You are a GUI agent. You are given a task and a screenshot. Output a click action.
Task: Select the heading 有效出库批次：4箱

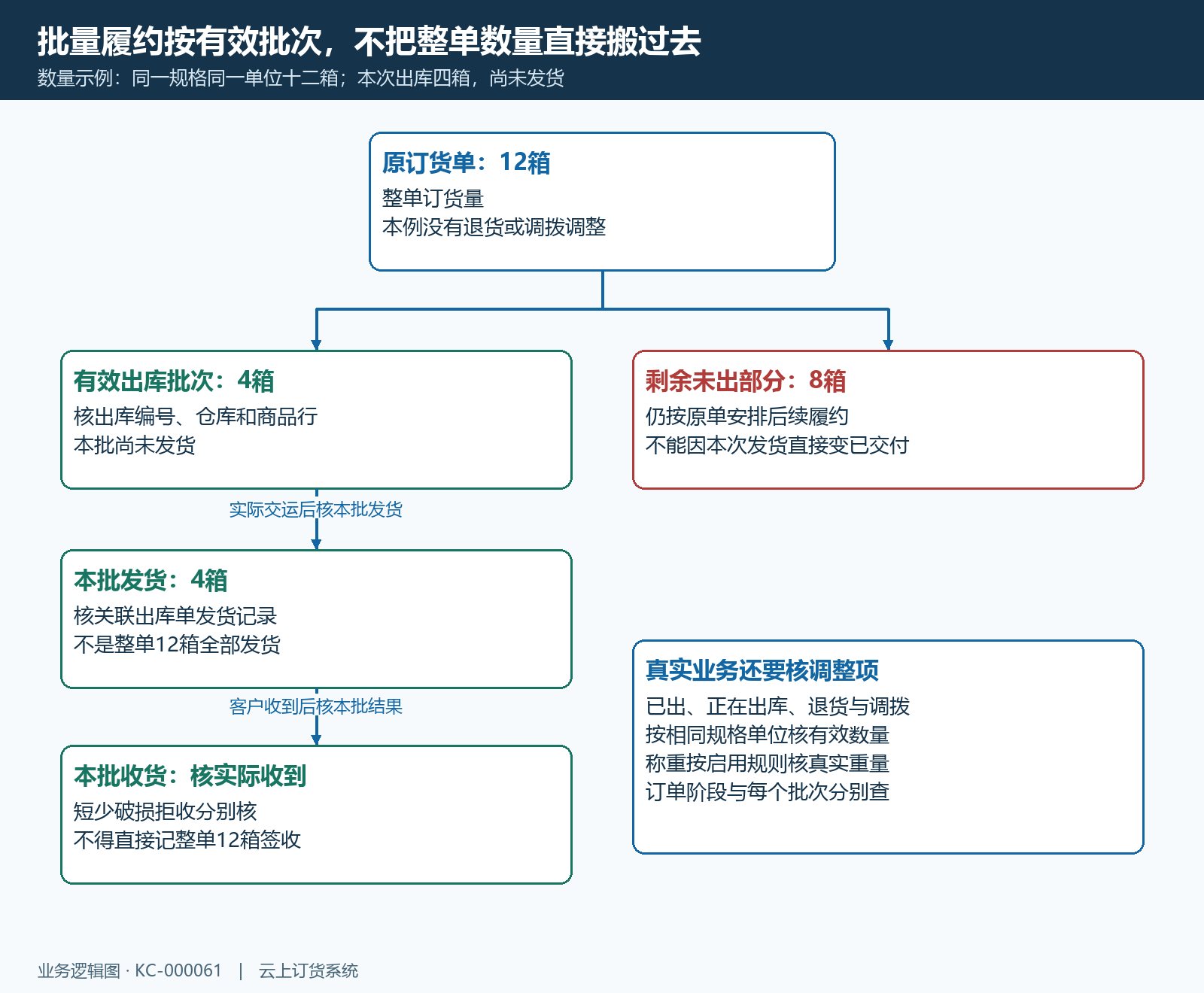tap(174, 381)
